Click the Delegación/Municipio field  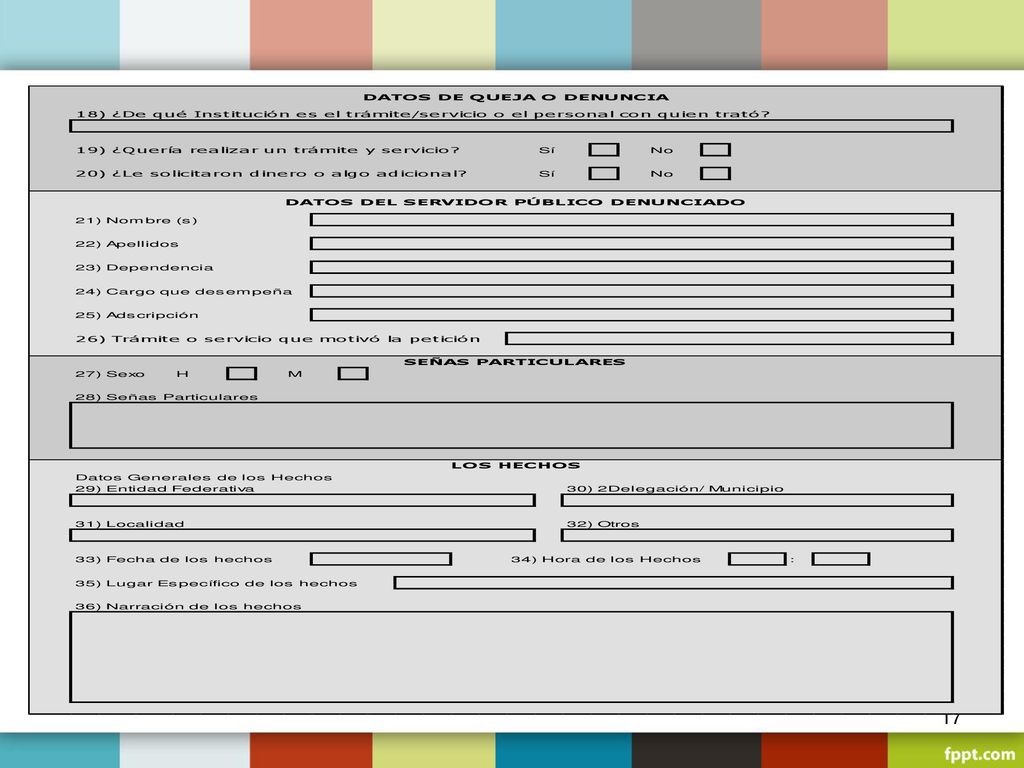point(757,500)
